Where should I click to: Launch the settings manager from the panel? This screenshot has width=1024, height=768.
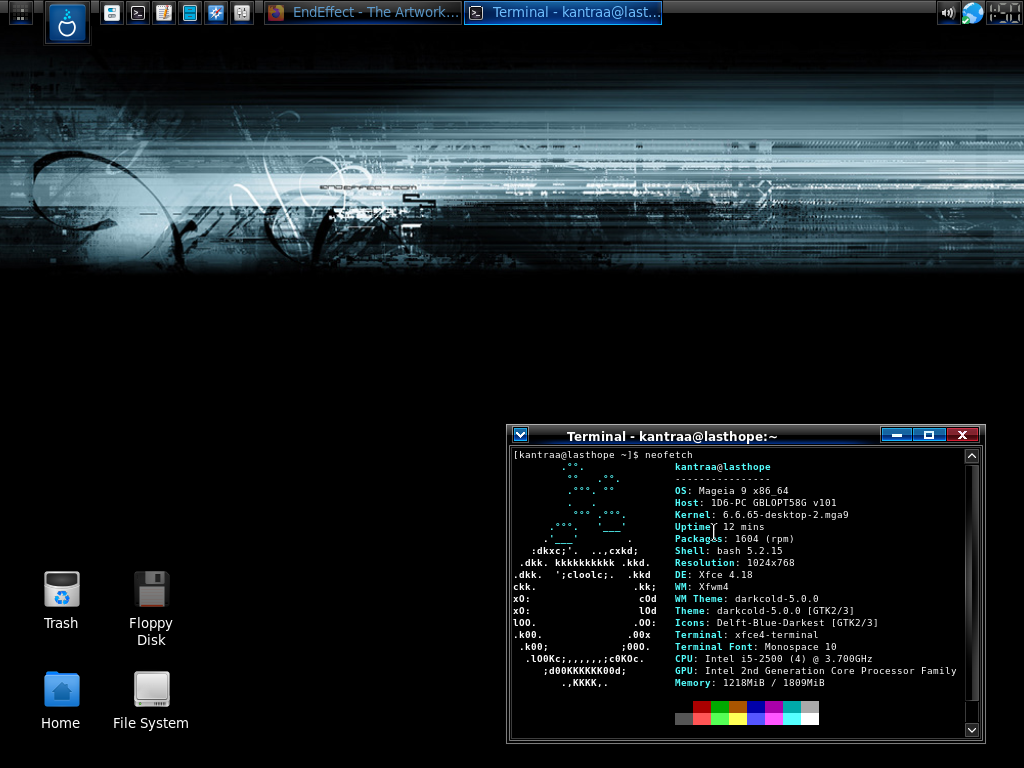tap(112, 12)
